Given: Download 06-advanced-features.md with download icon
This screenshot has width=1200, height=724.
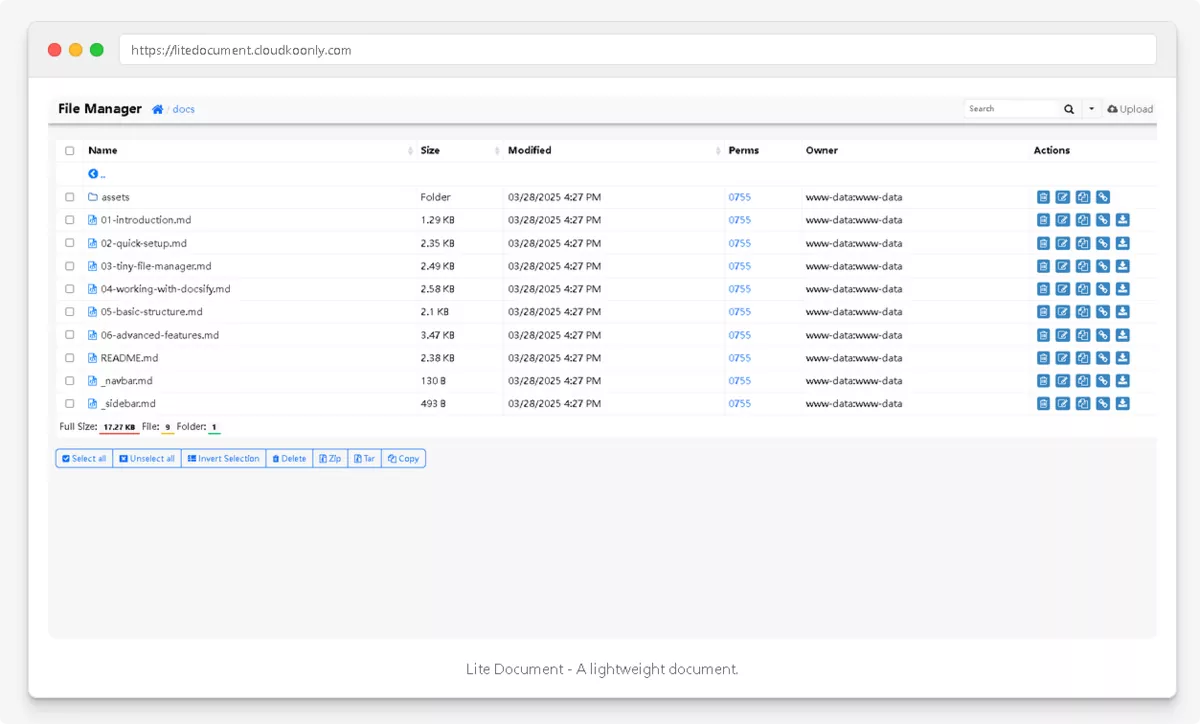Looking at the screenshot, I should pyautogui.click(x=1123, y=335).
